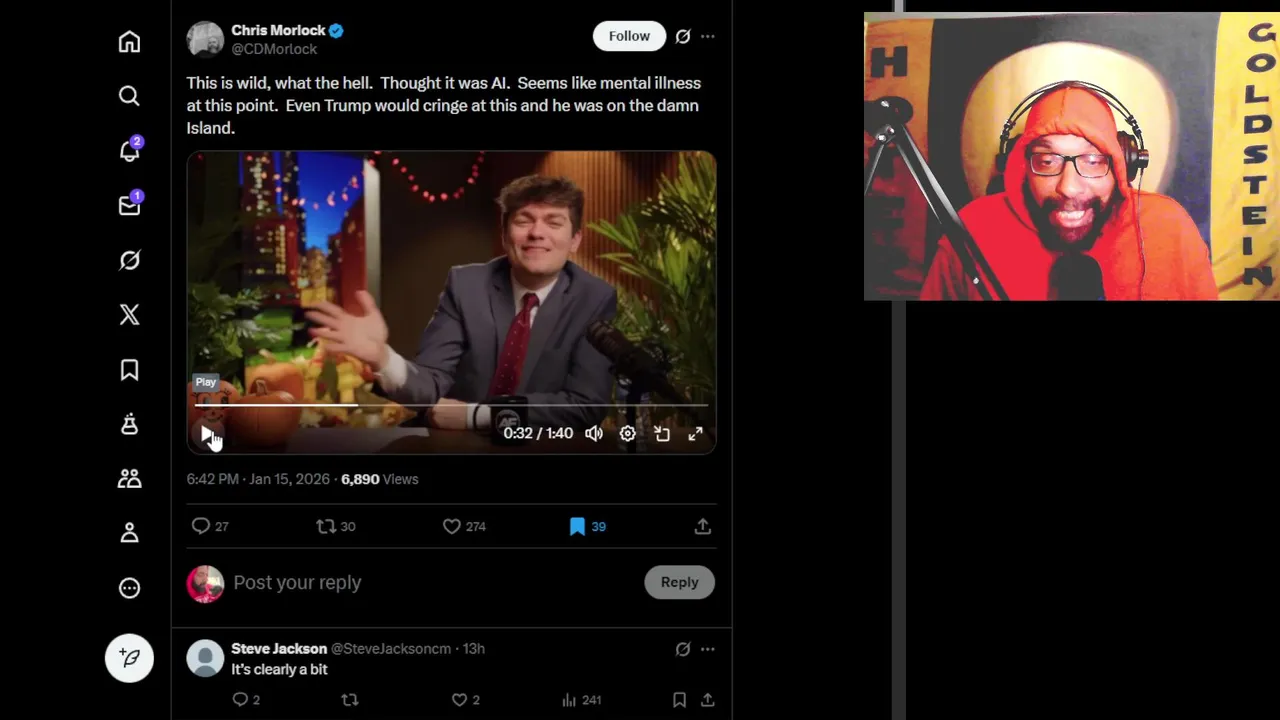Screen dimensions: 1280x720
Task: Mute the video volume
Action: click(594, 434)
